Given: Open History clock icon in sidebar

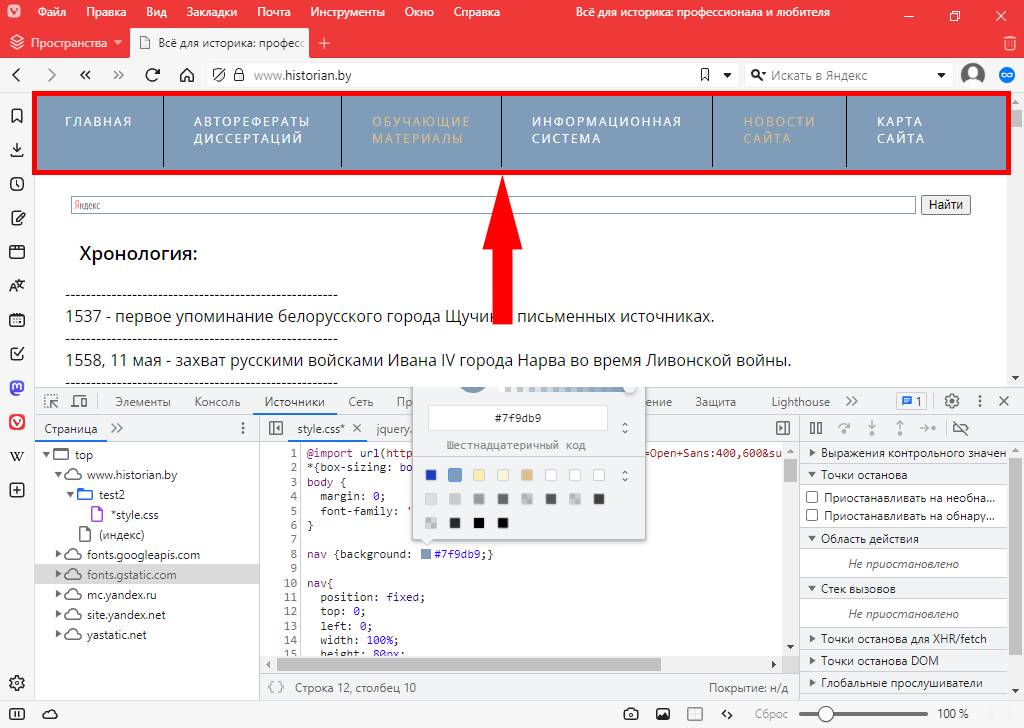Looking at the screenshot, I should [17, 184].
